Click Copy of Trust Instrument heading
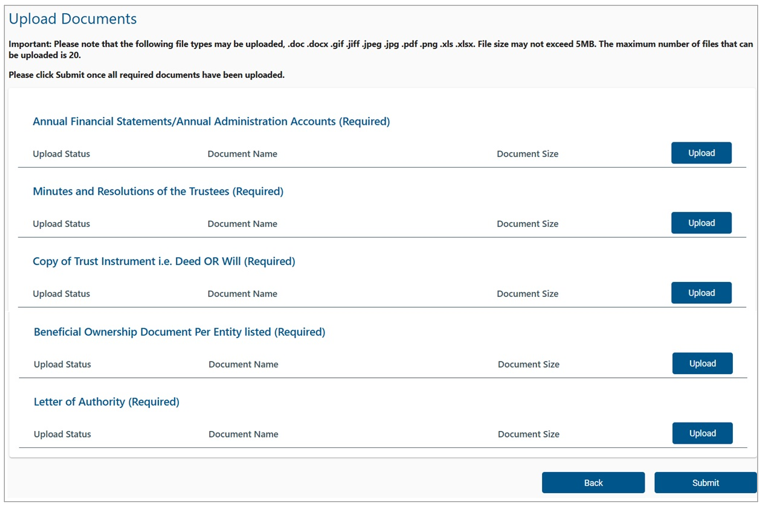The height and width of the screenshot is (507, 760). 164,261
